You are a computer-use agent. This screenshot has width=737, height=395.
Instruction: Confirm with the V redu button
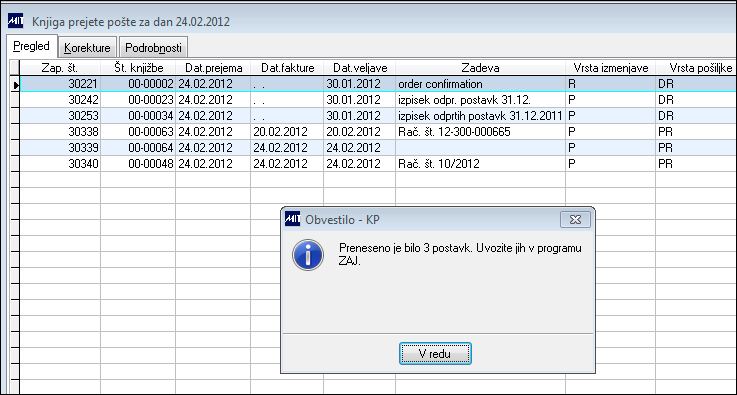pos(435,354)
